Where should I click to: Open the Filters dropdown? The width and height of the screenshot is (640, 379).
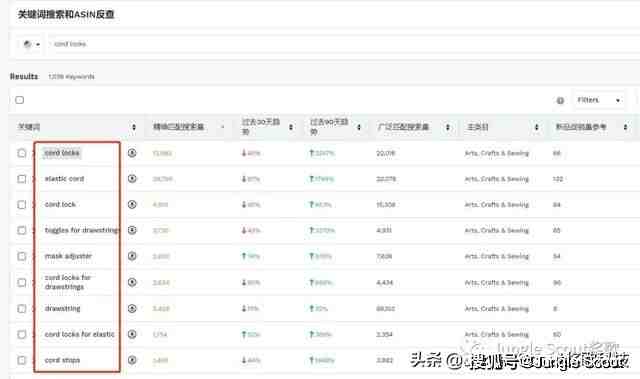tap(599, 100)
